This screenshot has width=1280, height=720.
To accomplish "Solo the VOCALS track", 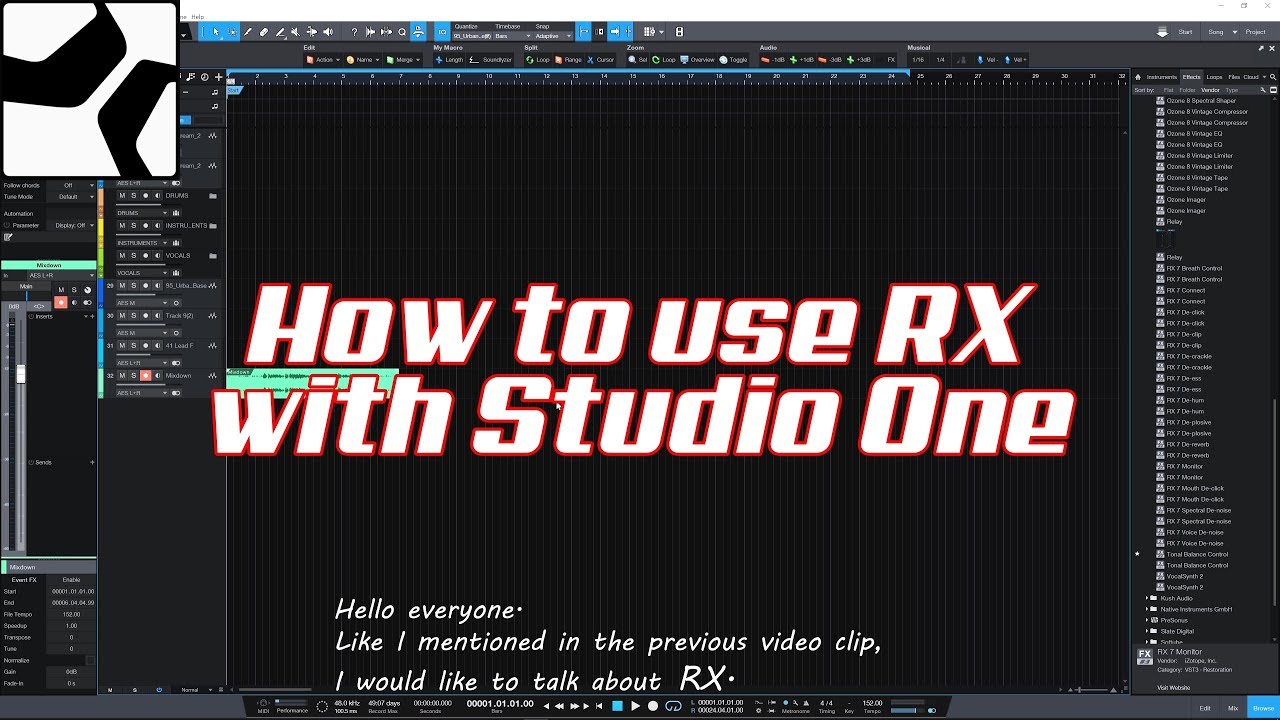I will (133, 256).
